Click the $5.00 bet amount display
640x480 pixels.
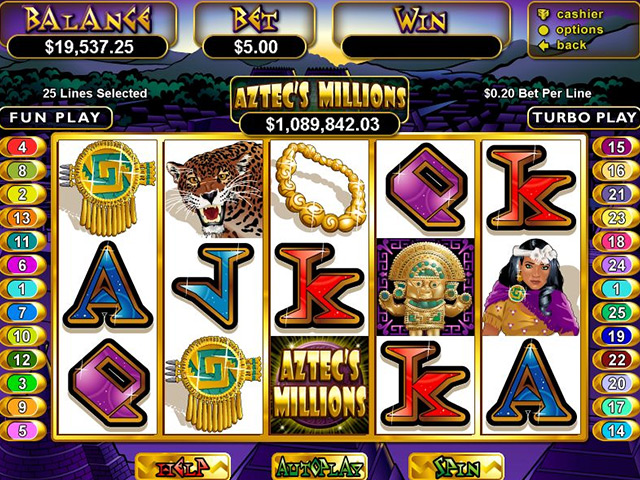pyautogui.click(x=255, y=47)
